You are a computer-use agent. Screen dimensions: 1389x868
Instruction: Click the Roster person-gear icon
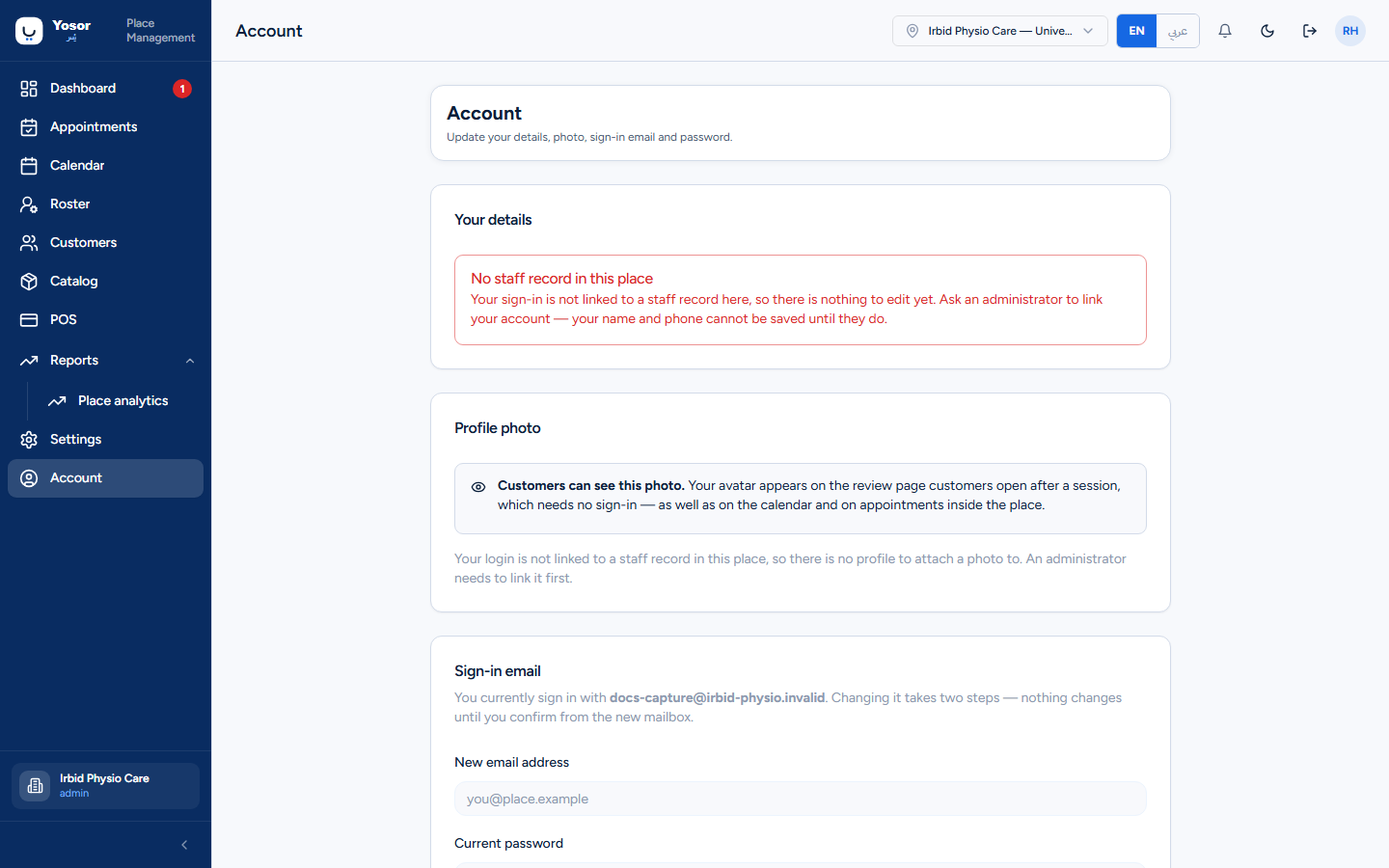(x=29, y=204)
